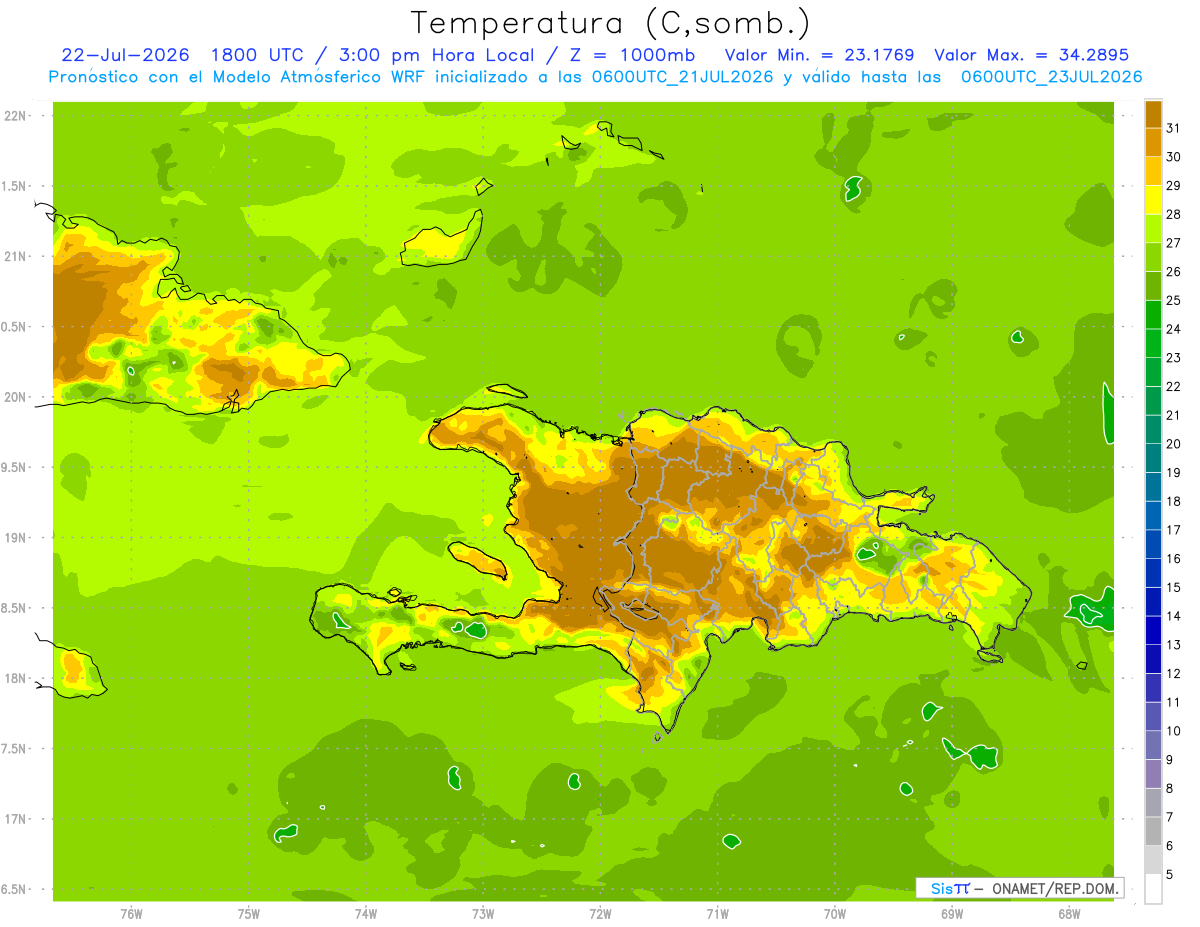Image resolution: width=1200 pixels, height=927 pixels.
Task: Pick the green colorbar segment between 25 and 26
Action: (1153, 286)
